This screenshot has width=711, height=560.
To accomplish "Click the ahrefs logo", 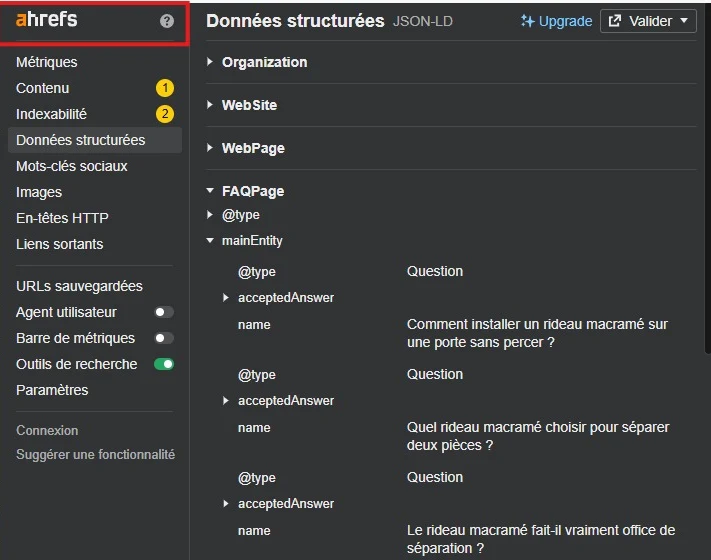I will pos(47,19).
